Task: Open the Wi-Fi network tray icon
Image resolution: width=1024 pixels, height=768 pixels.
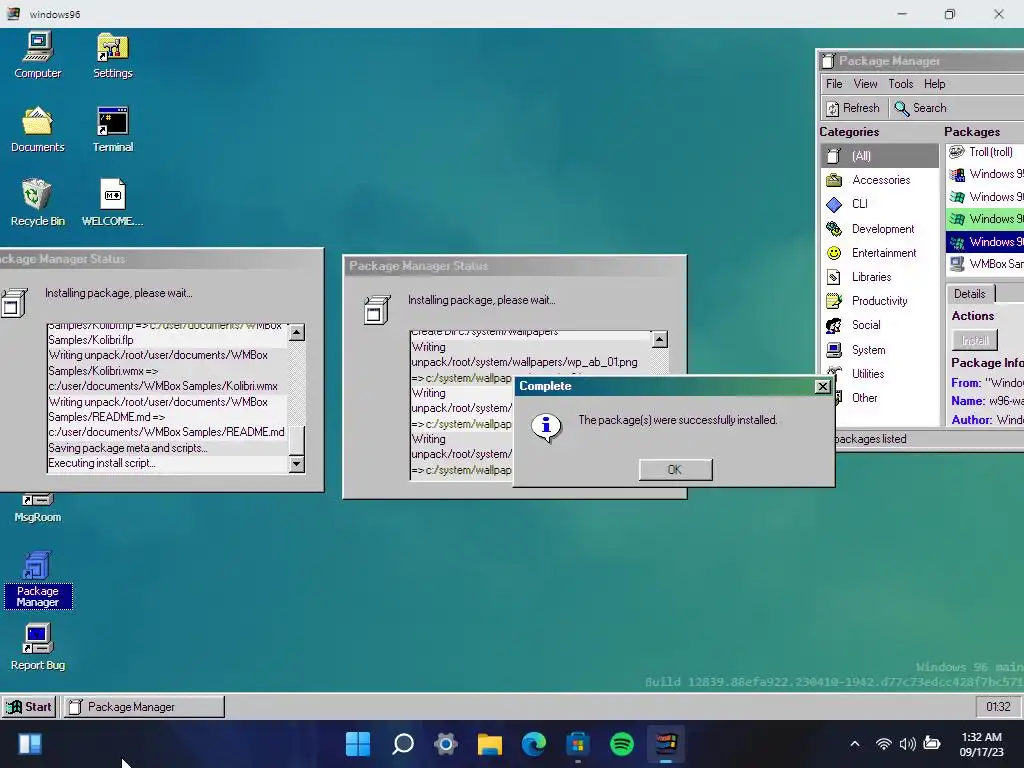Action: pyautogui.click(x=884, y=744)
